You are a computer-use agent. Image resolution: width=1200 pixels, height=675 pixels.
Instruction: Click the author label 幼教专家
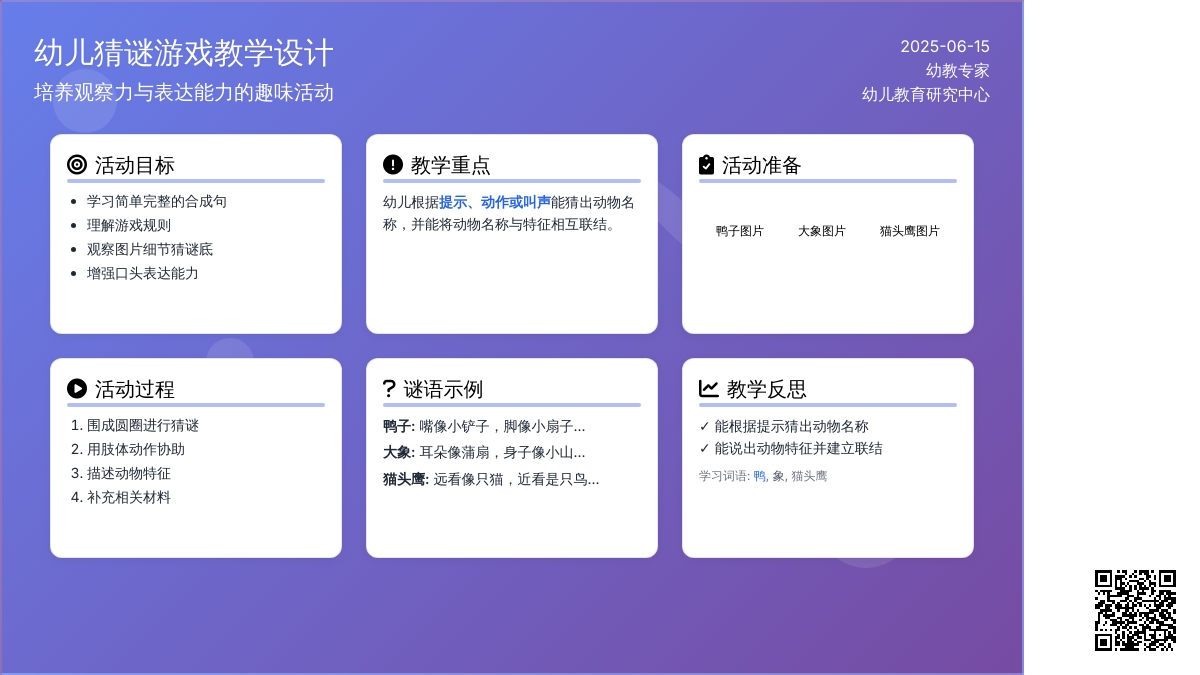click(x=958, y=70)
